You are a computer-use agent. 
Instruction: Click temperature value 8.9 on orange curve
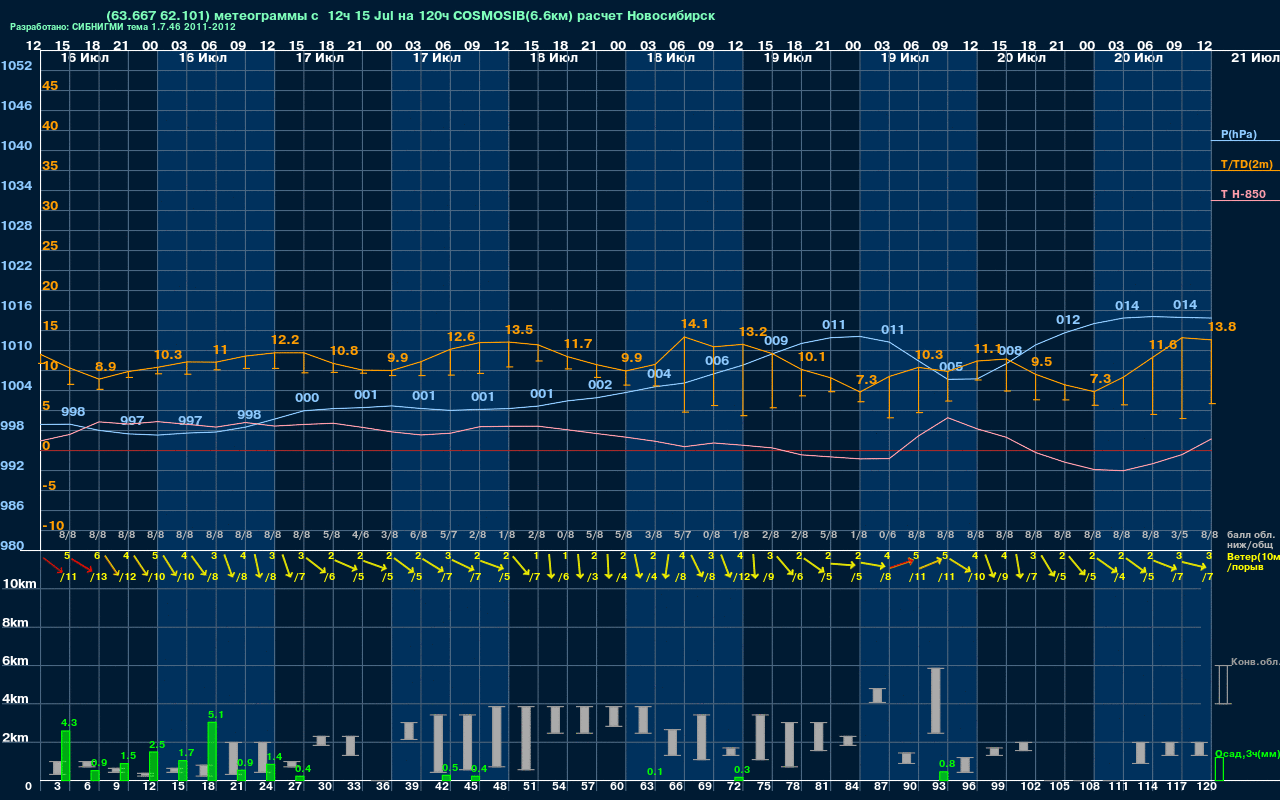click(105, 366)
